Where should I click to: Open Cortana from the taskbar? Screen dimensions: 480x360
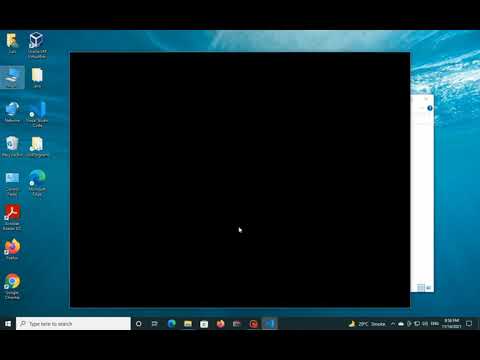click(139, 323)
